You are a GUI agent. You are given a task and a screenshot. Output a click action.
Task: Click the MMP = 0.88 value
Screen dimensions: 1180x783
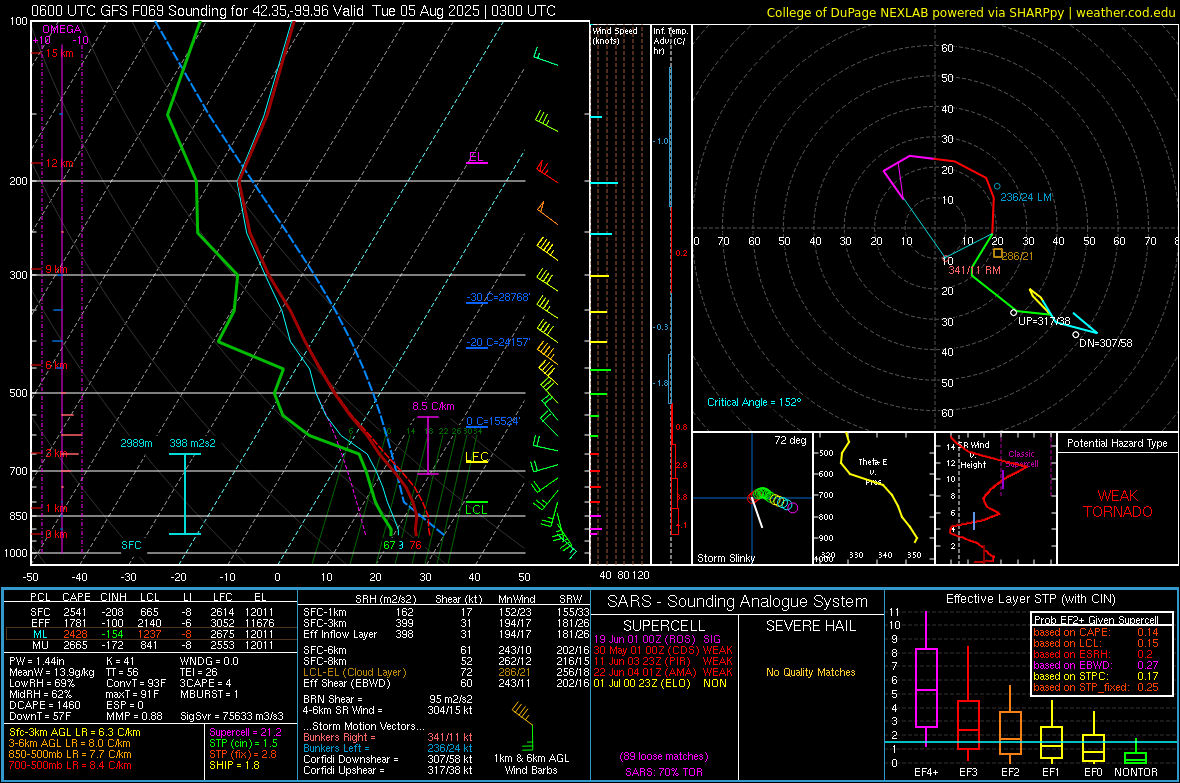(x=133, y=717)
